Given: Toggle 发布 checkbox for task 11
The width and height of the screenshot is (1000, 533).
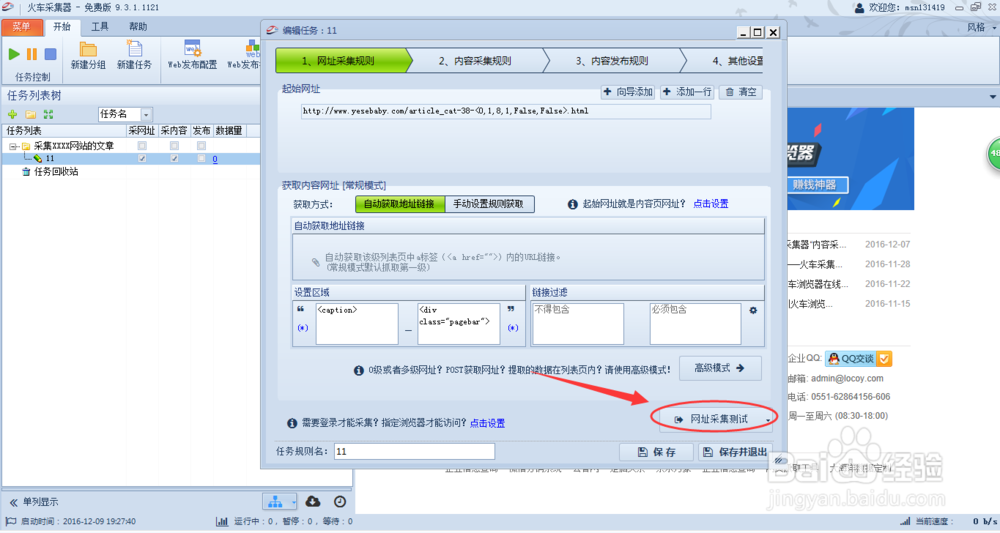Looking at the screenshot, I should pos(202,158).
